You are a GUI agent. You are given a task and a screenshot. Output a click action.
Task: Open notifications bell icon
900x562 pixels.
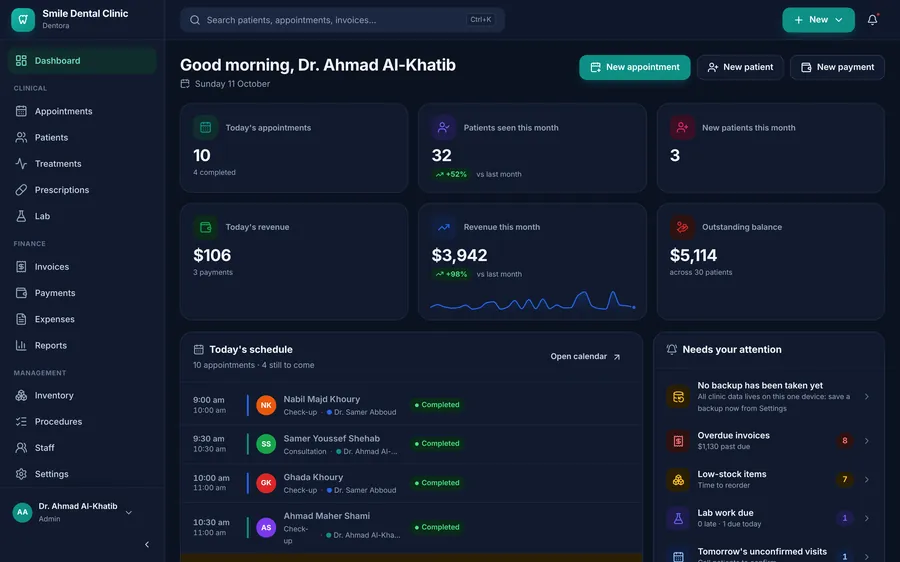click(x=872, y=20)
